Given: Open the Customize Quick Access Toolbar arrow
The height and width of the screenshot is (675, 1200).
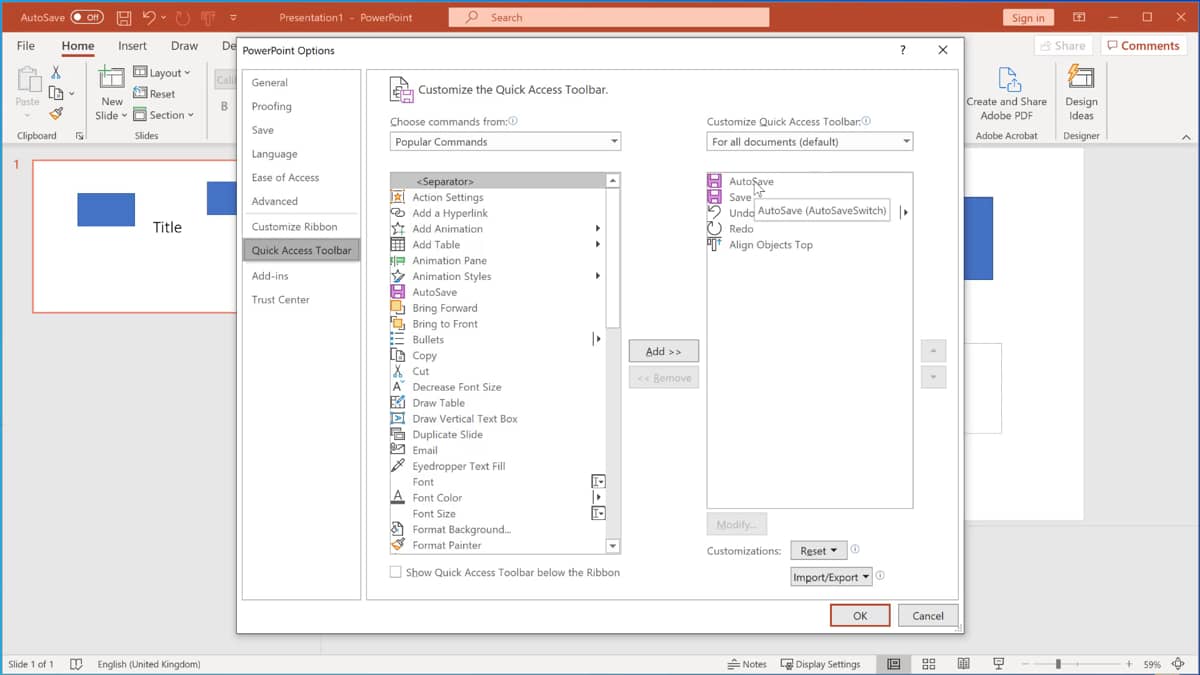Looking at the screenshot, I should [233, 17].
